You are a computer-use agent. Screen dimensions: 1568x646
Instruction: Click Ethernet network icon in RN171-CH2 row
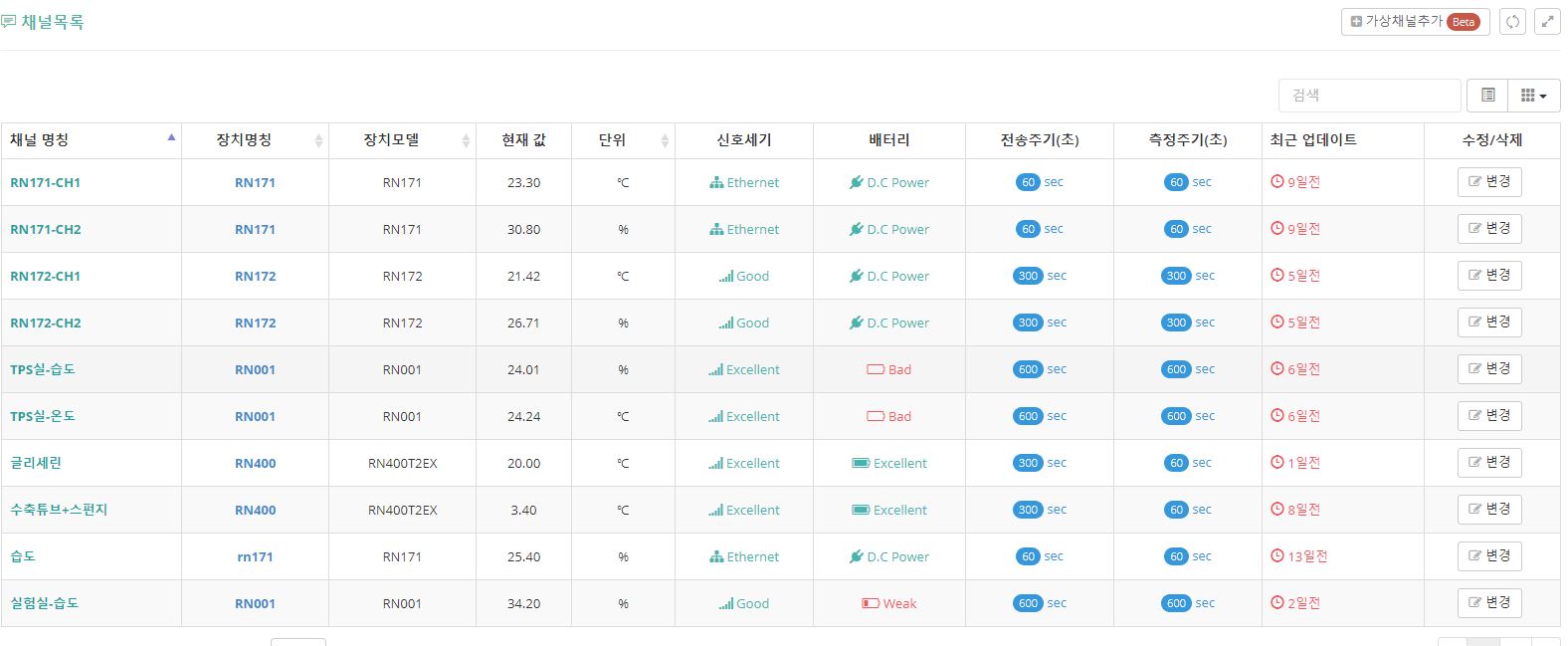(716, 229)
